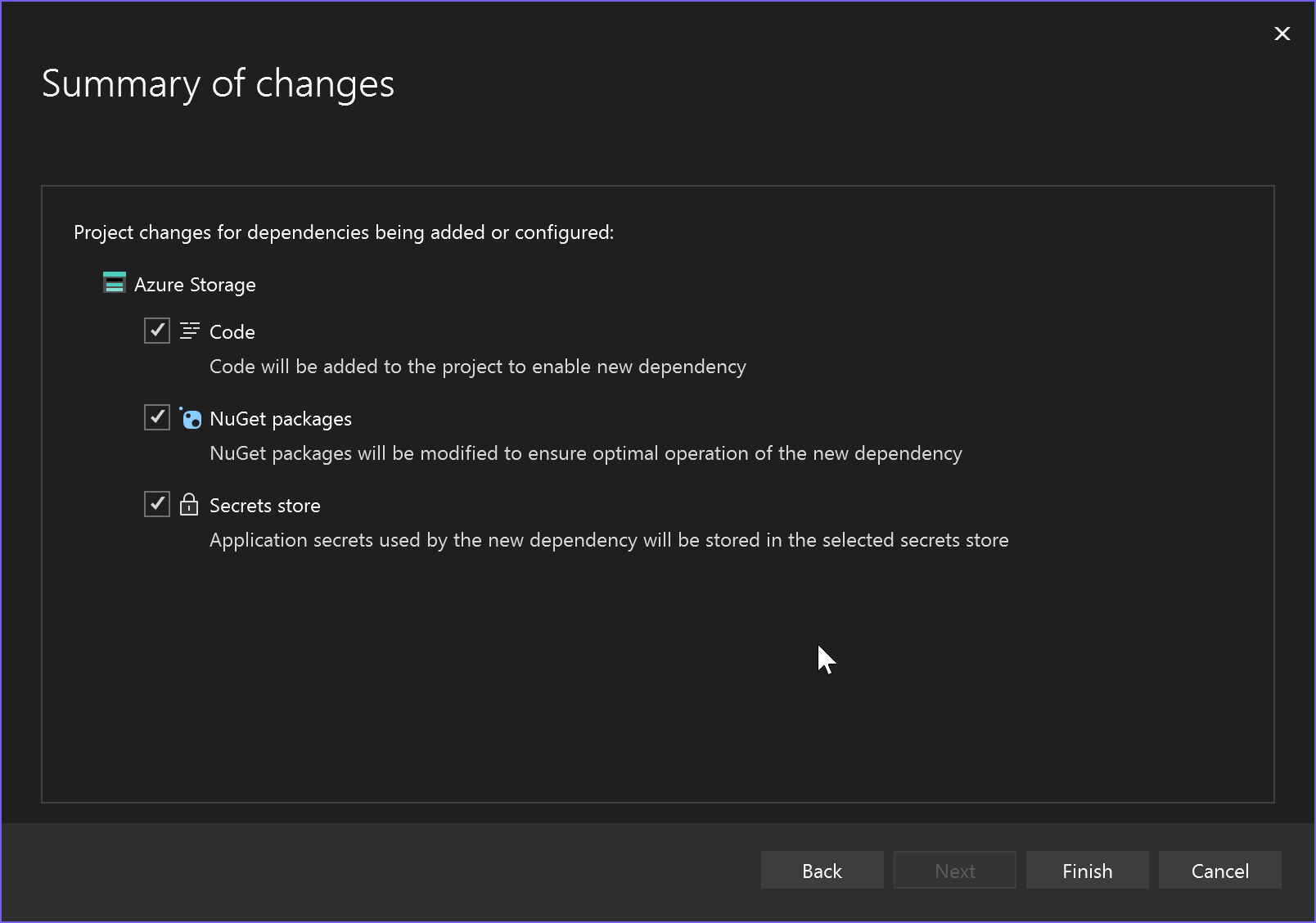Click the lock symbol for application secrets
Image resolution: width=1316 pixels, height=923 pixels.
(189, 505)
